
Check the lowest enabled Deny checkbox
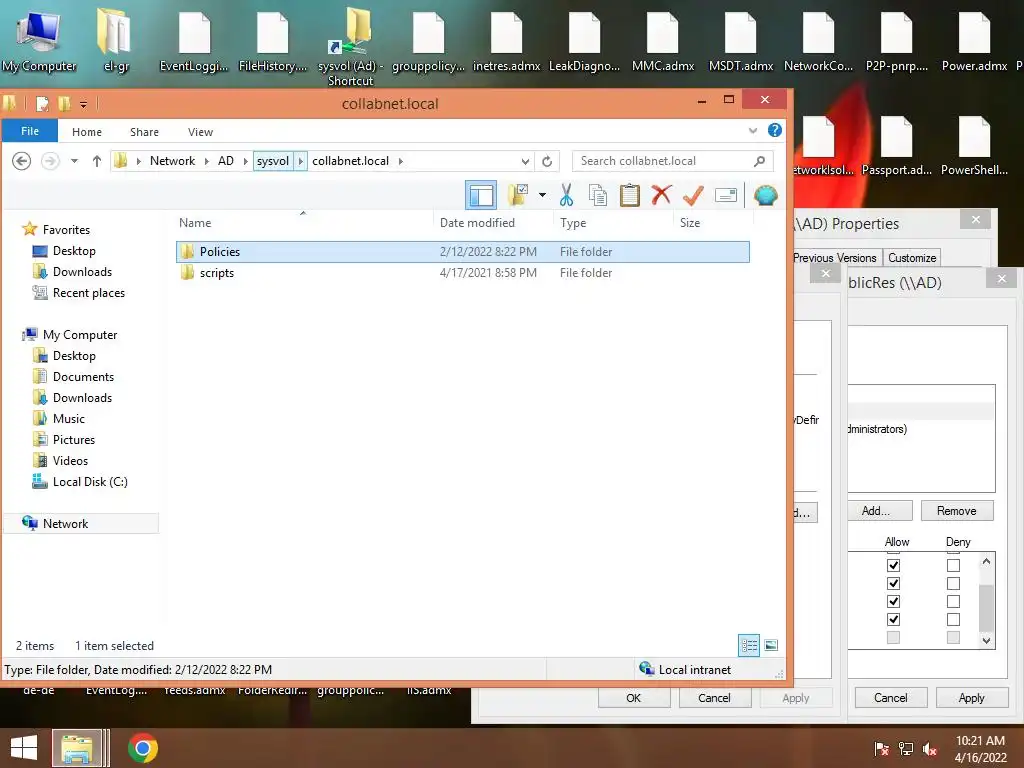point(953,619)
